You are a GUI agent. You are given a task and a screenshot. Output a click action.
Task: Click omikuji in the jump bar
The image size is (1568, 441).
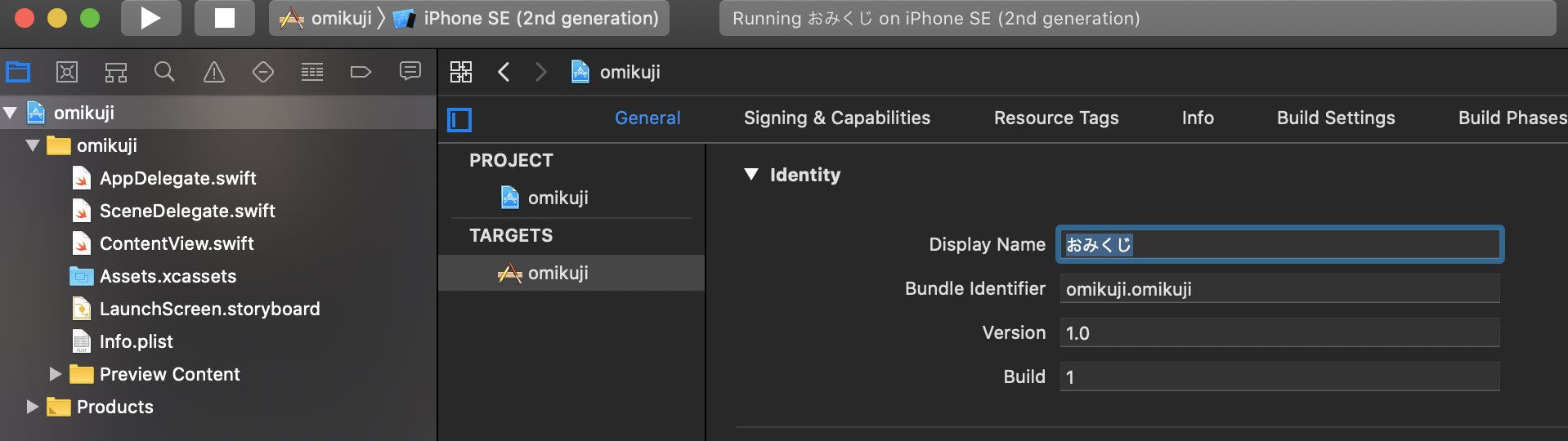click(616, 72)
